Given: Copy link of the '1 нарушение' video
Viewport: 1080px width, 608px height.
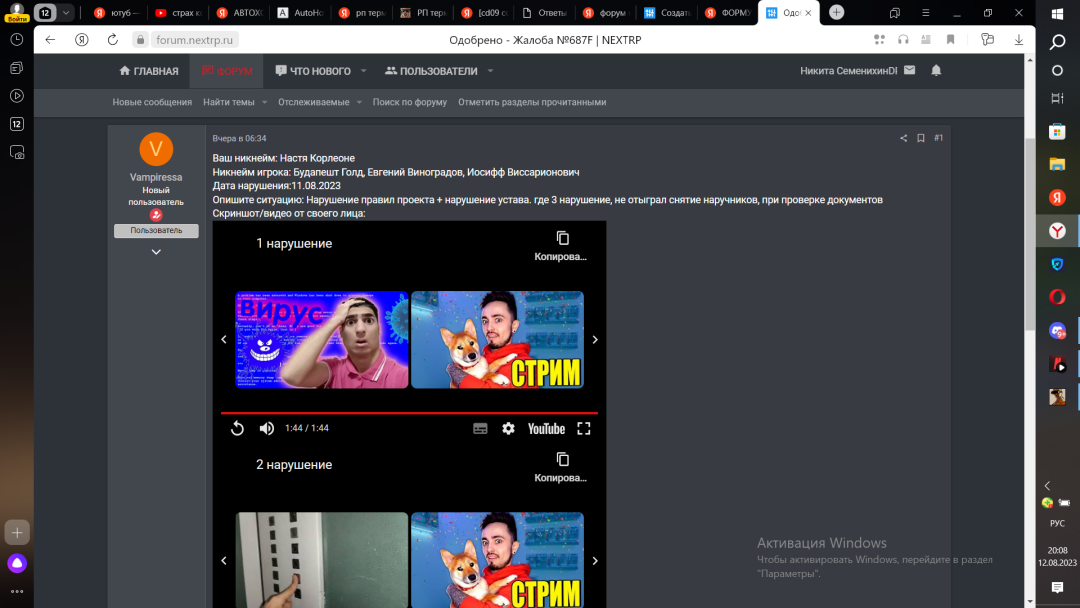Looking at the screenshot, I should (x=562, y=245).
